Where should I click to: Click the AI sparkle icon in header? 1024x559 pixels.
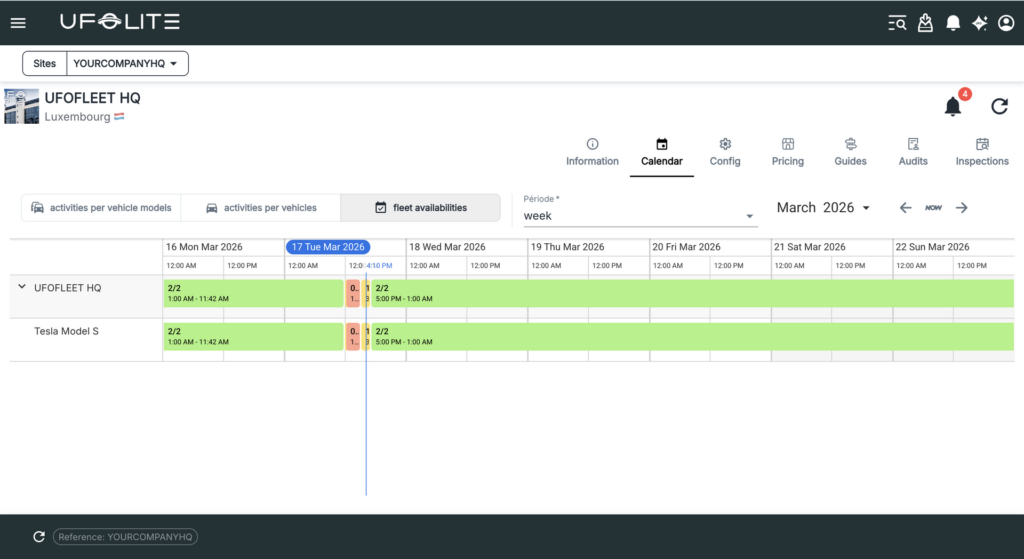click(980, 22)
